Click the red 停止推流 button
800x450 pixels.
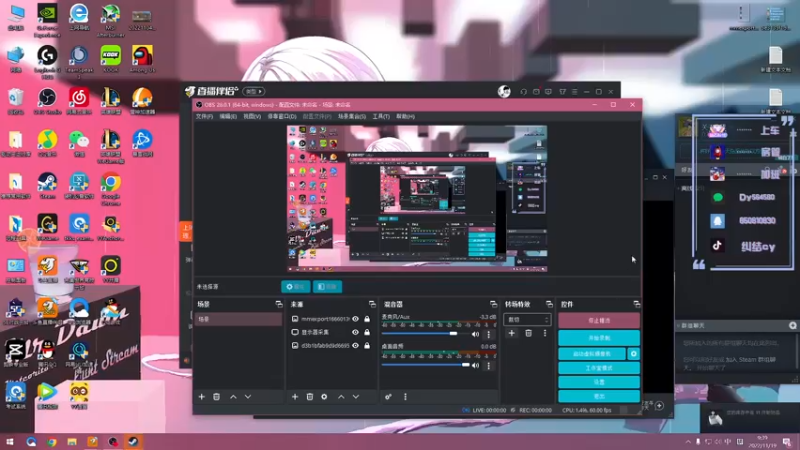[599, 320]
